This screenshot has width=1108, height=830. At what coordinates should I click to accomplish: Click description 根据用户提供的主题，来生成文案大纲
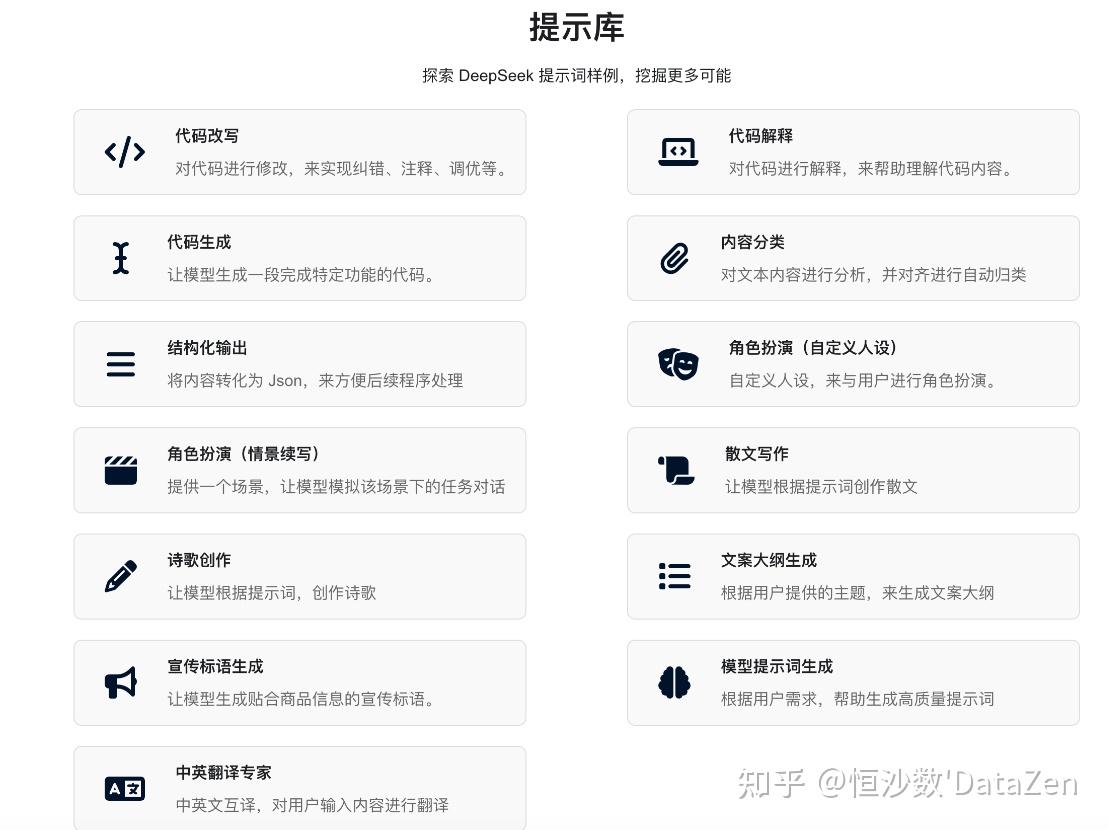point(857,593)
